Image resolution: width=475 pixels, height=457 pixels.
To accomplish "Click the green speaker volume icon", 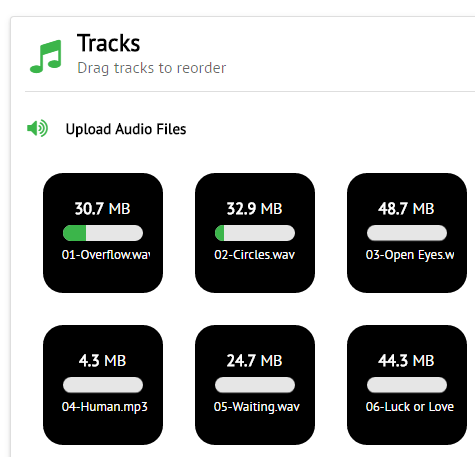I will click(x=37, y=128).
